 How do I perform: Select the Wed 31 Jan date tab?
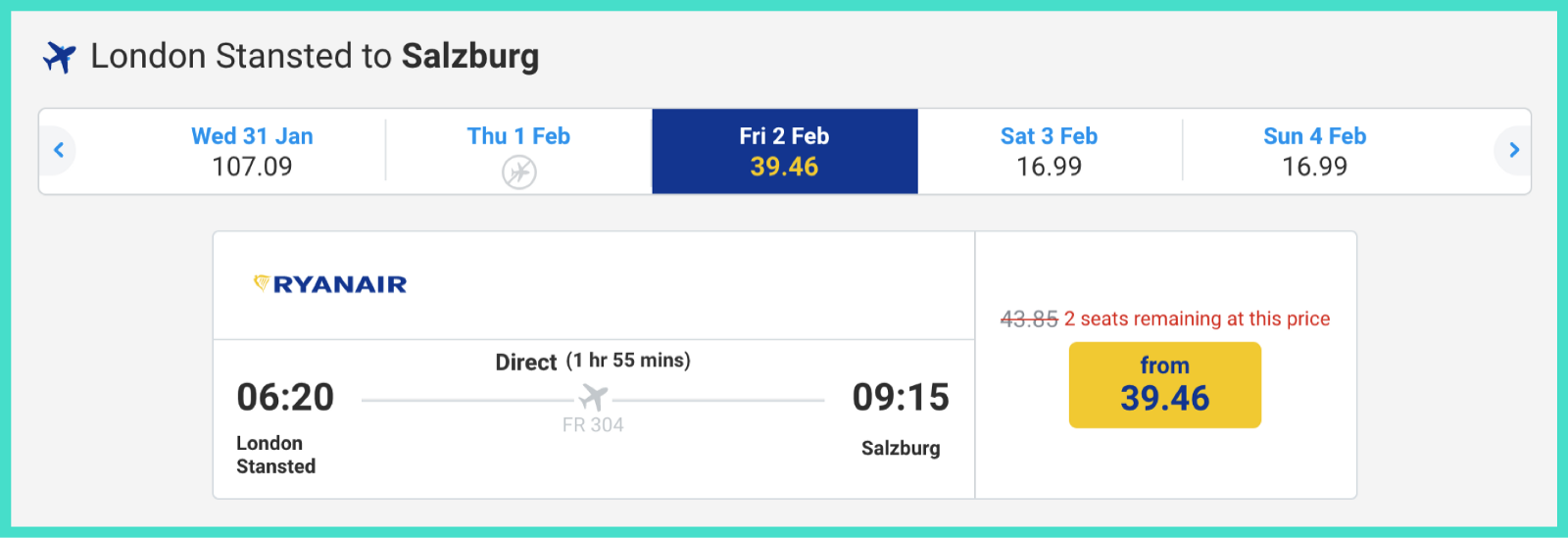point(252,151)
